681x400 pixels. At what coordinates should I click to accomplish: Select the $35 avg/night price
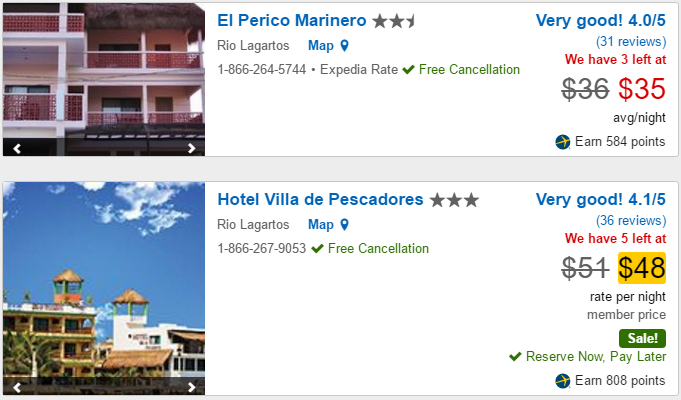point(641,89)
